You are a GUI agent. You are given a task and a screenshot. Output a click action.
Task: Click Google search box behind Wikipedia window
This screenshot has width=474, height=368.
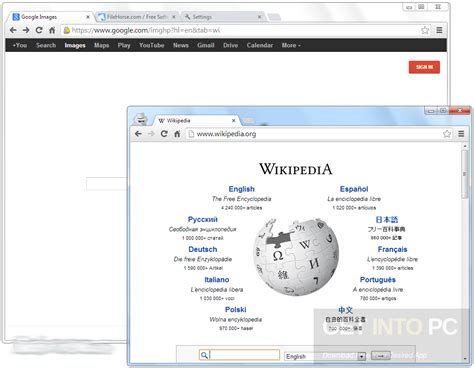pos(107,184)
